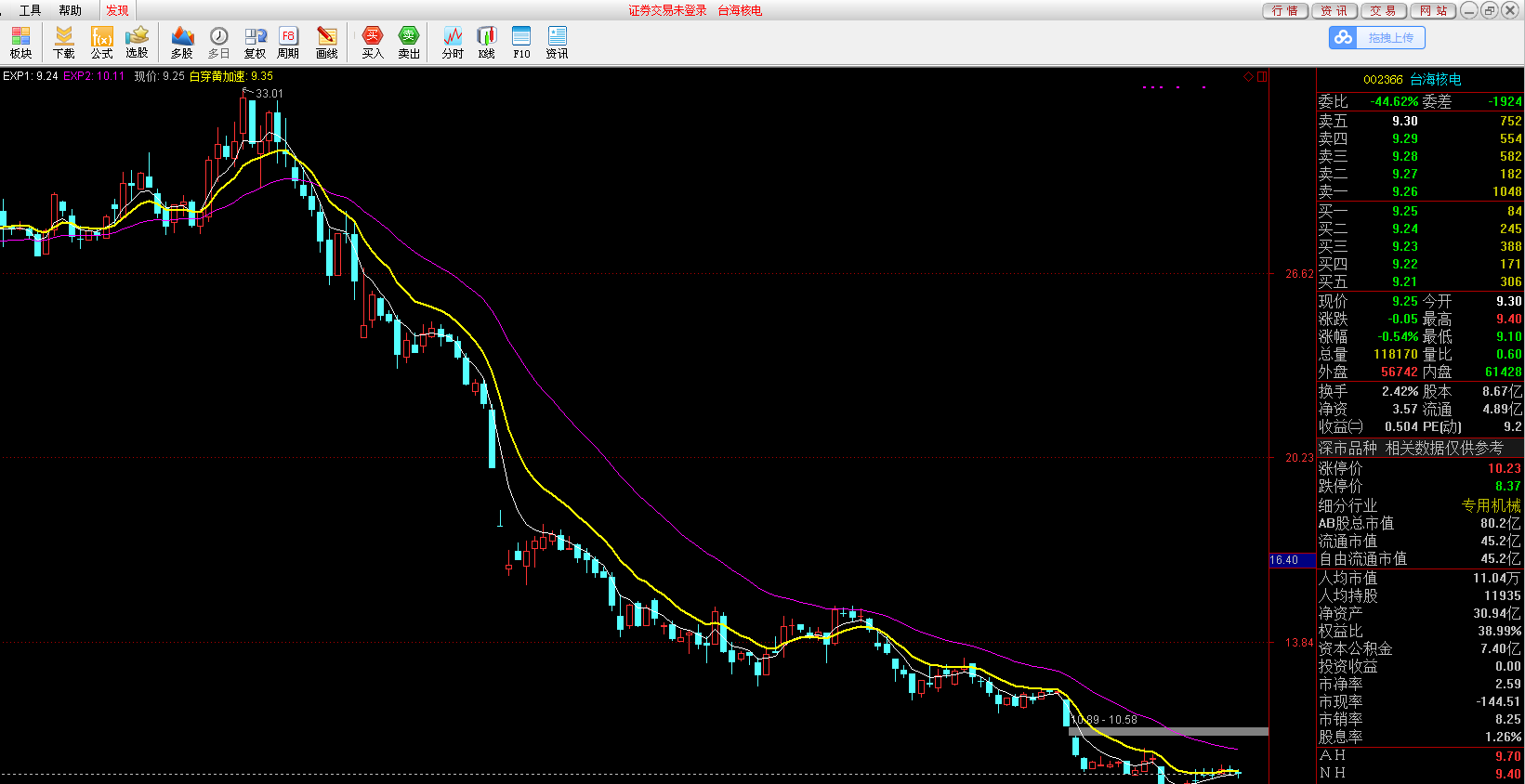Switch to 分时 intraday chart

click(x=453, y=42)
